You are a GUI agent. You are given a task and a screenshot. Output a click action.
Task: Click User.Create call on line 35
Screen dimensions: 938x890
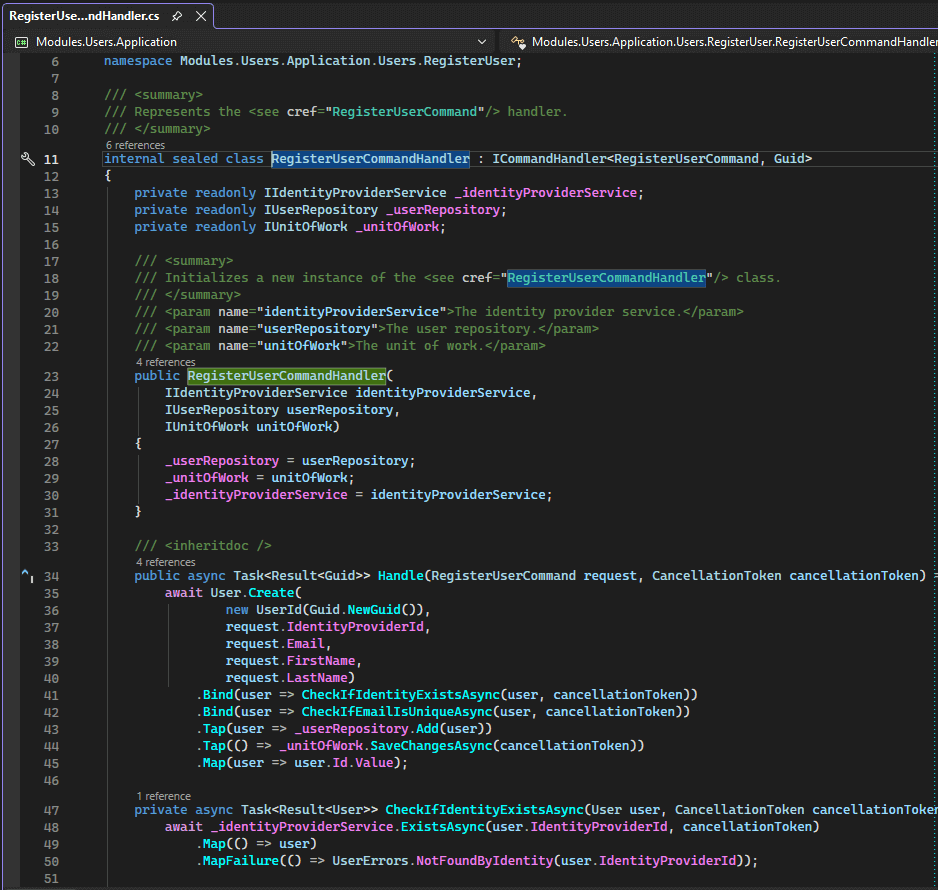(x=252, y=593)
